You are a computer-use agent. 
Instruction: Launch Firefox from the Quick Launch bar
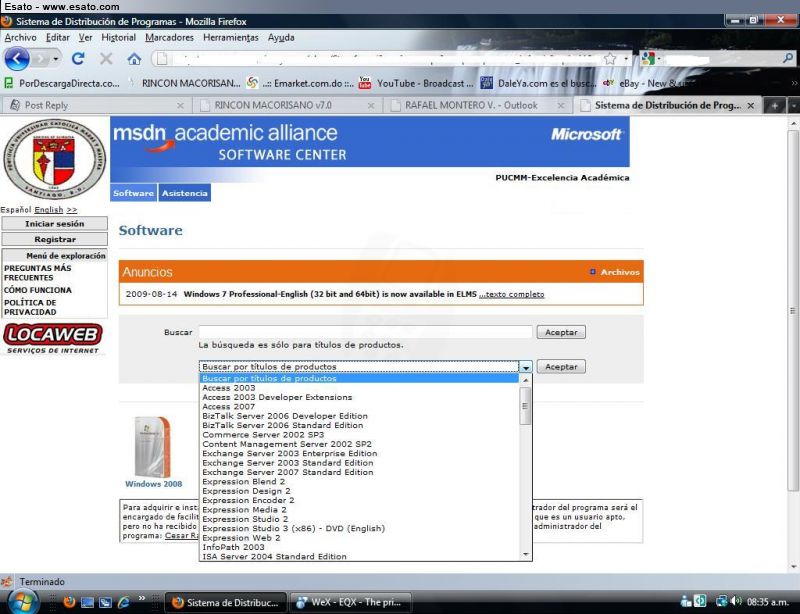pos(69,602)
